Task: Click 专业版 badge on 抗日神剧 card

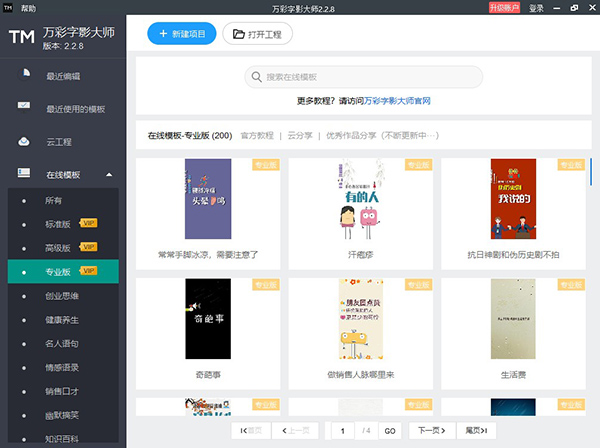Action: coord(571,165)
